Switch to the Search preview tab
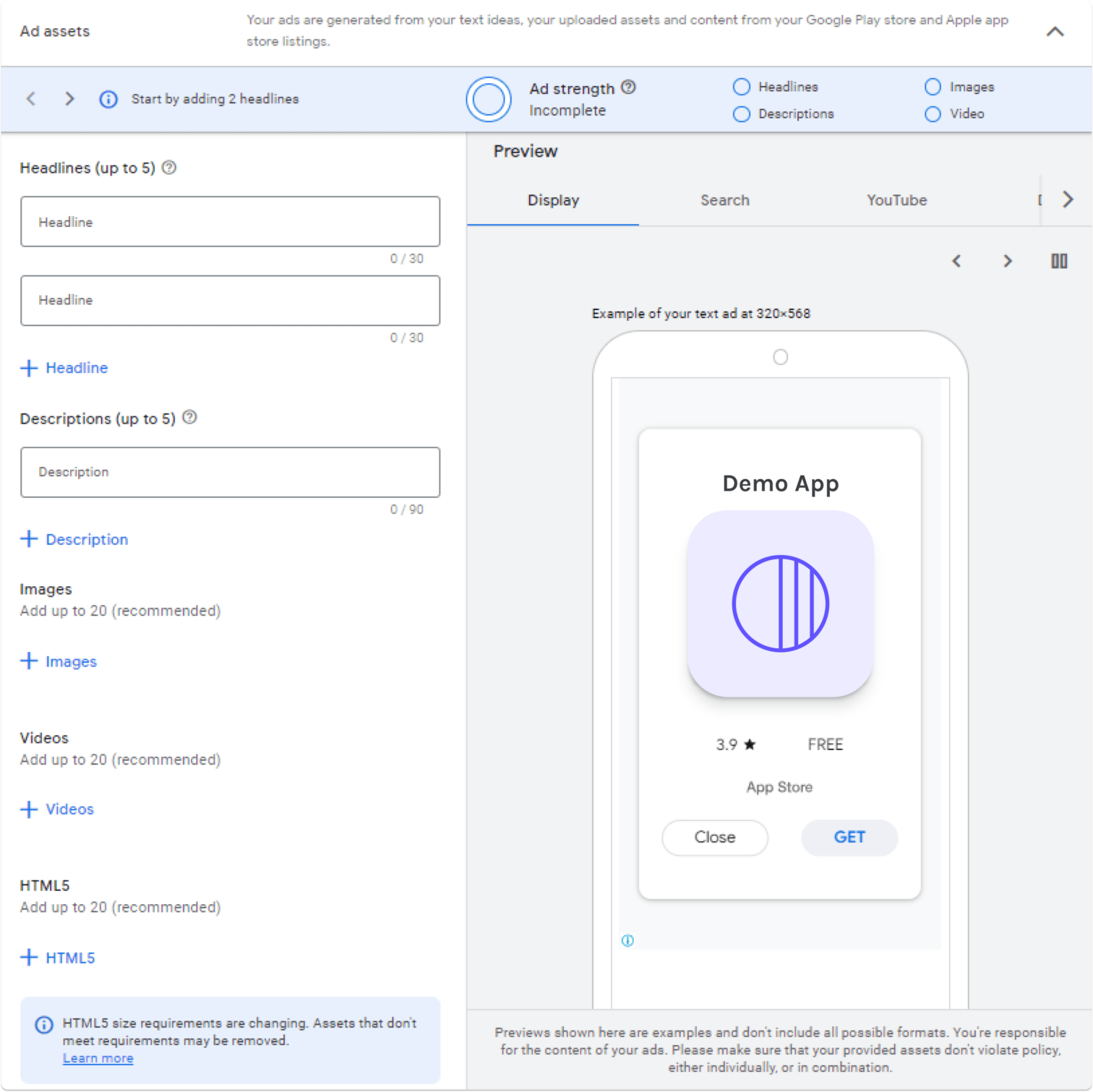 click(724, 200)
